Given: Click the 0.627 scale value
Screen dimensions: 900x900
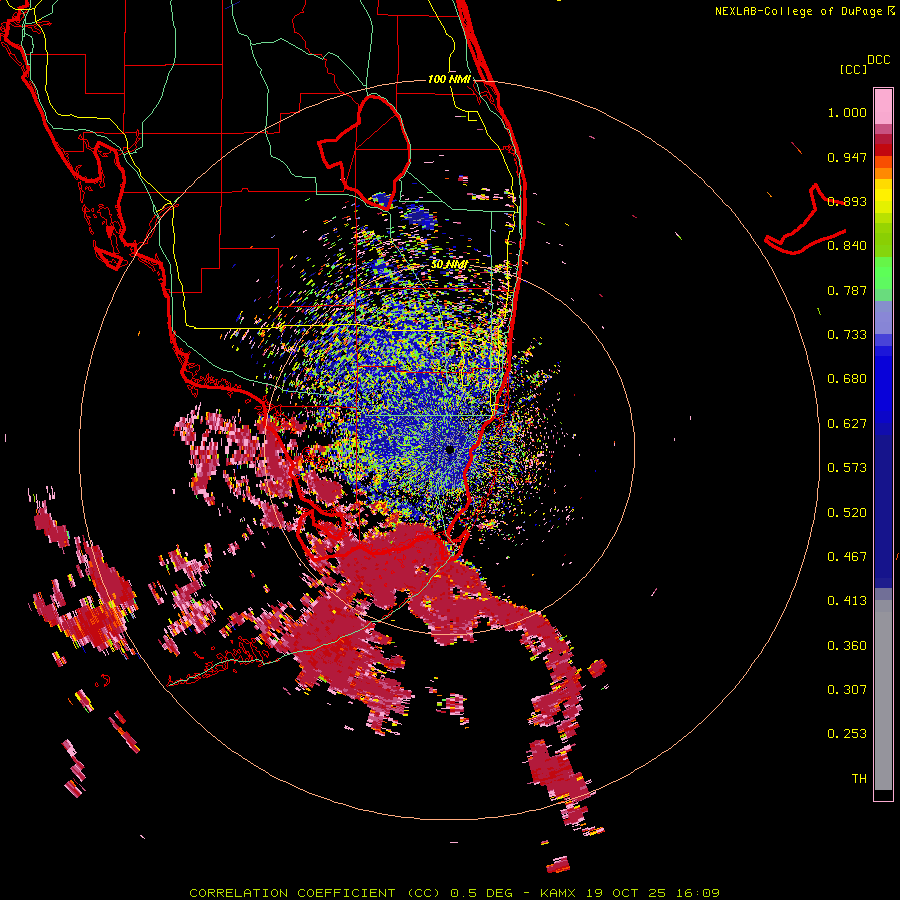Looking at the screenshot, I should 847,424.
